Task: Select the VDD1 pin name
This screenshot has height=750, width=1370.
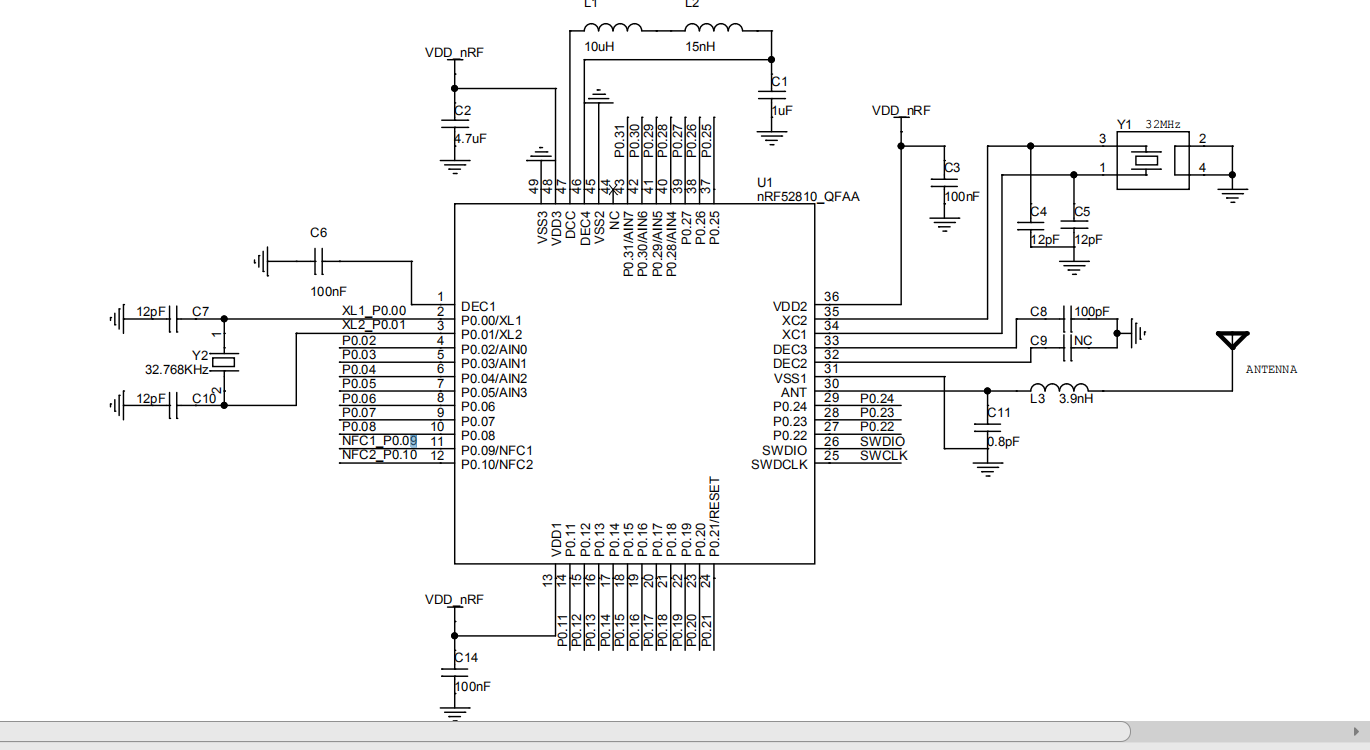Action: [x=556, y=540]
